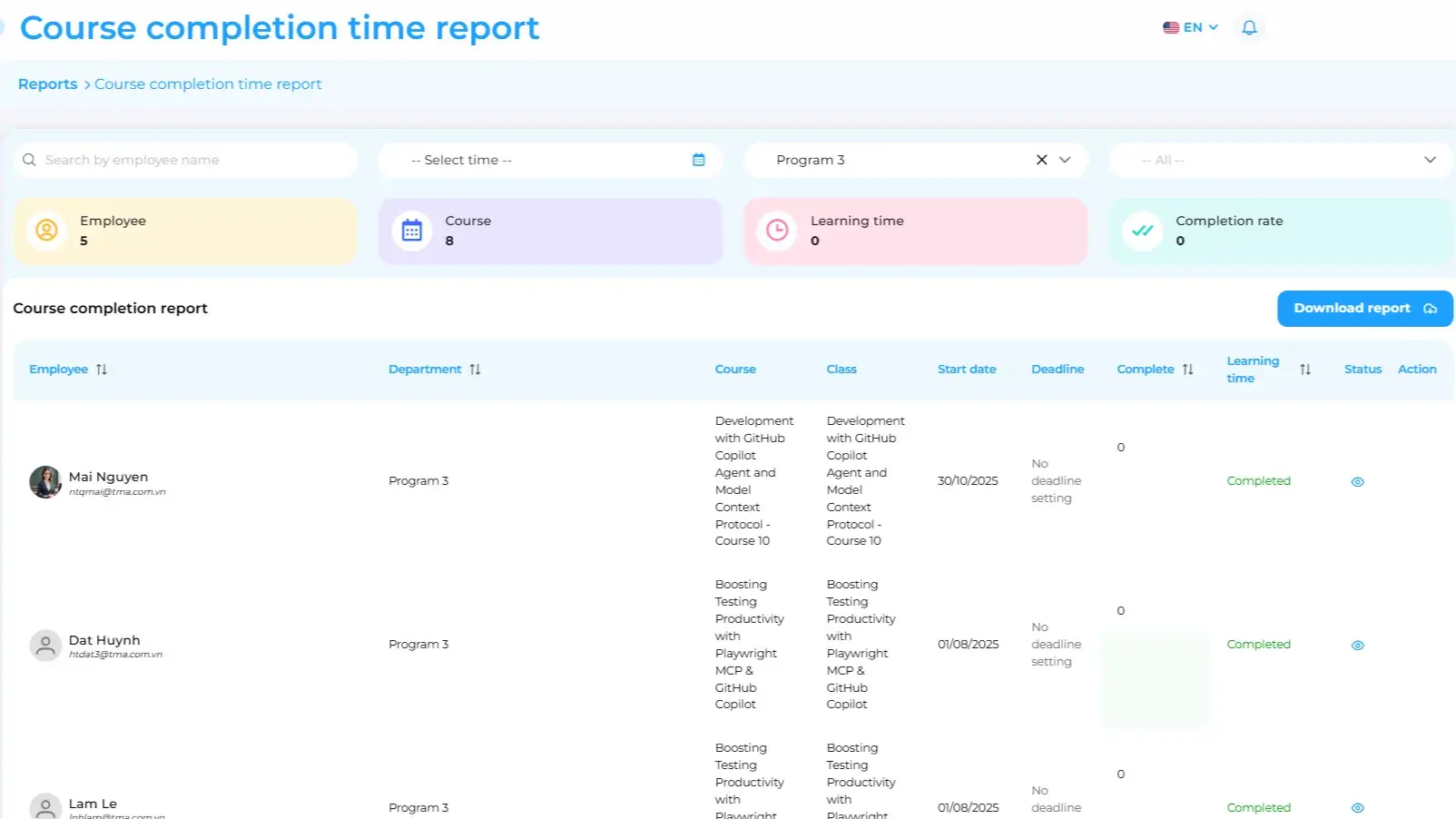Click the Lam Le employee name
Screen dimensions: 1456x819
(93, 804)
